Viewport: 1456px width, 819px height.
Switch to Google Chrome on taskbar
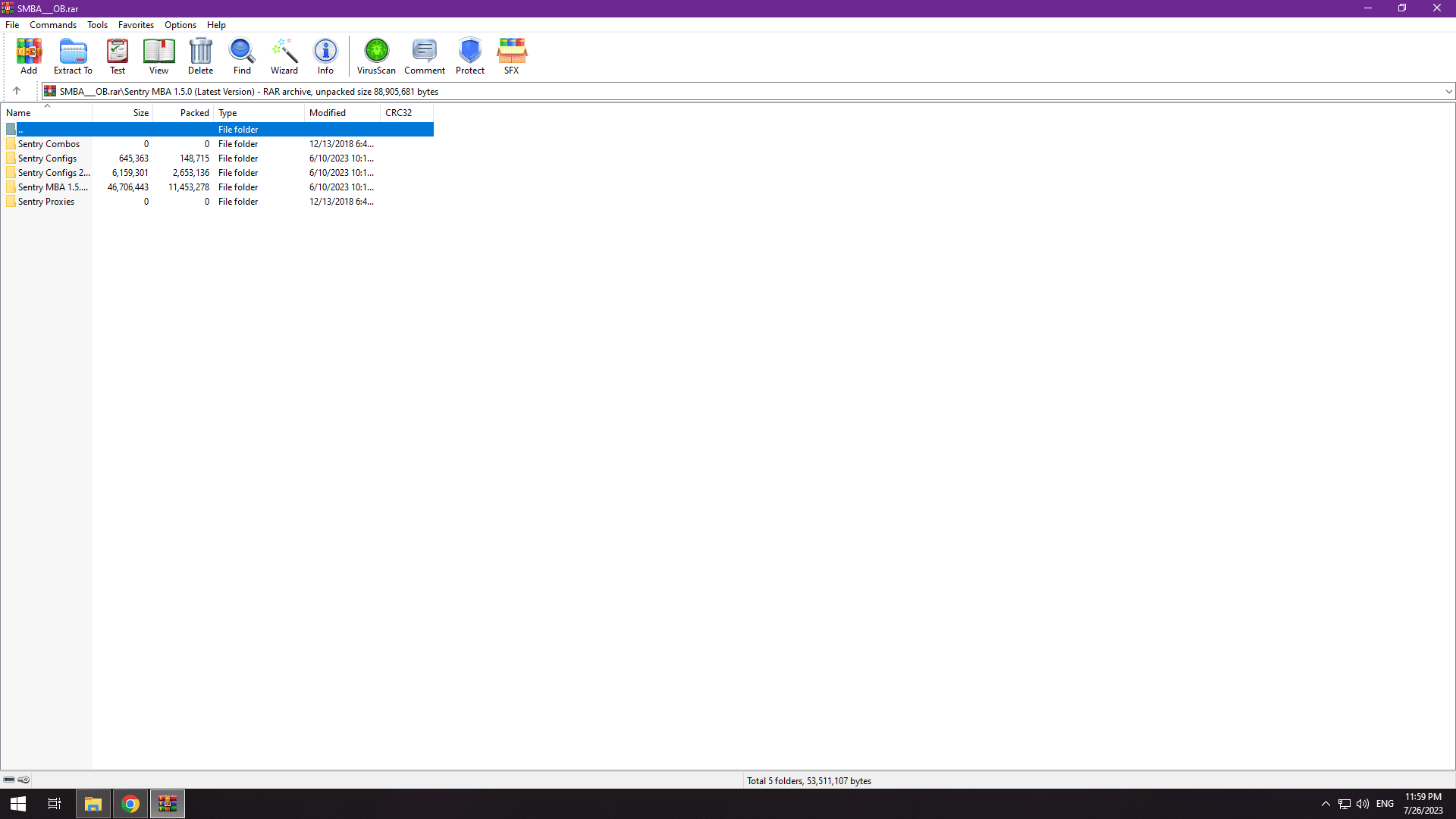(x=130, y=804)
